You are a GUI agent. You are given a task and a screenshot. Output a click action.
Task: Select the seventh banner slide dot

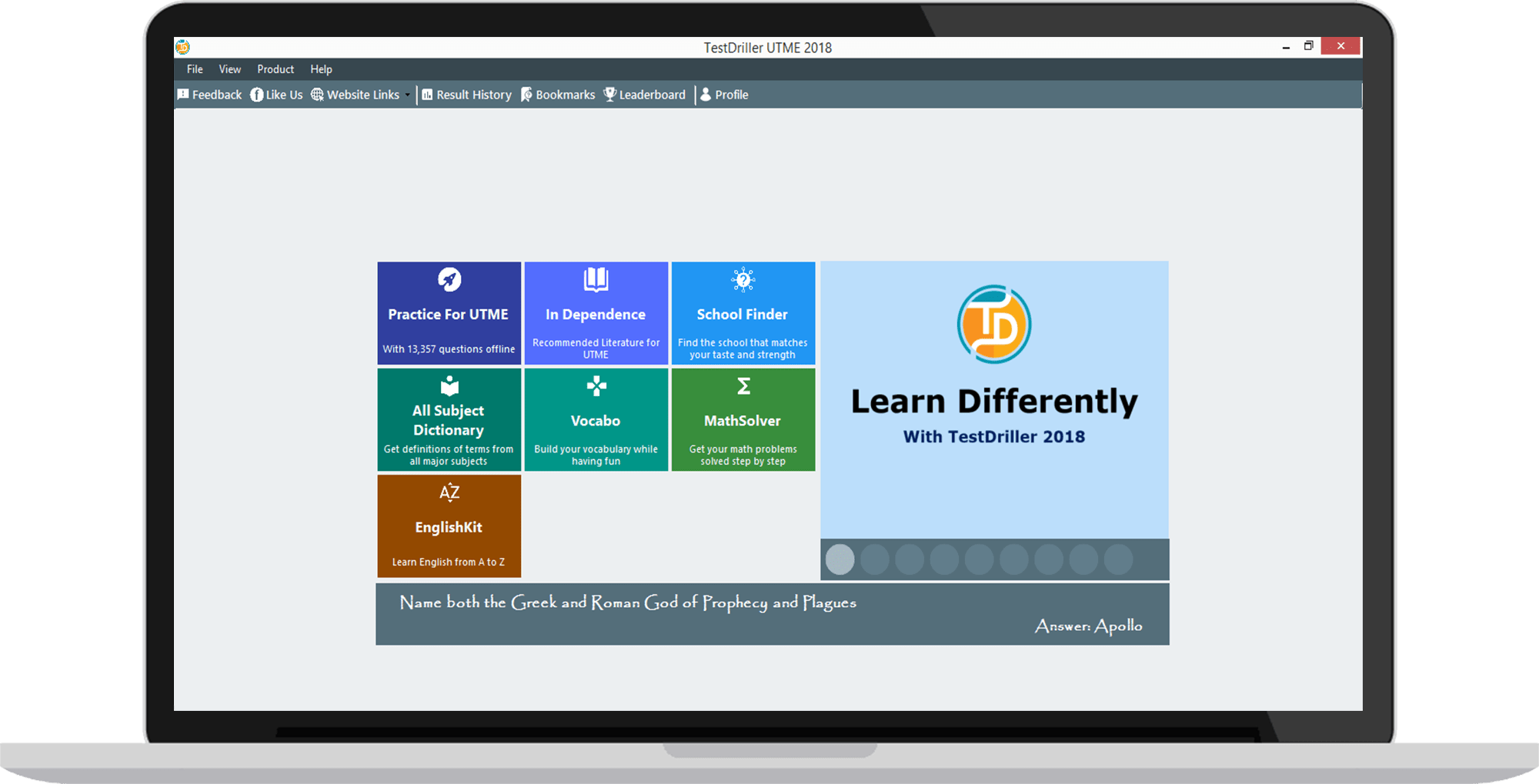coord(1049,559)
